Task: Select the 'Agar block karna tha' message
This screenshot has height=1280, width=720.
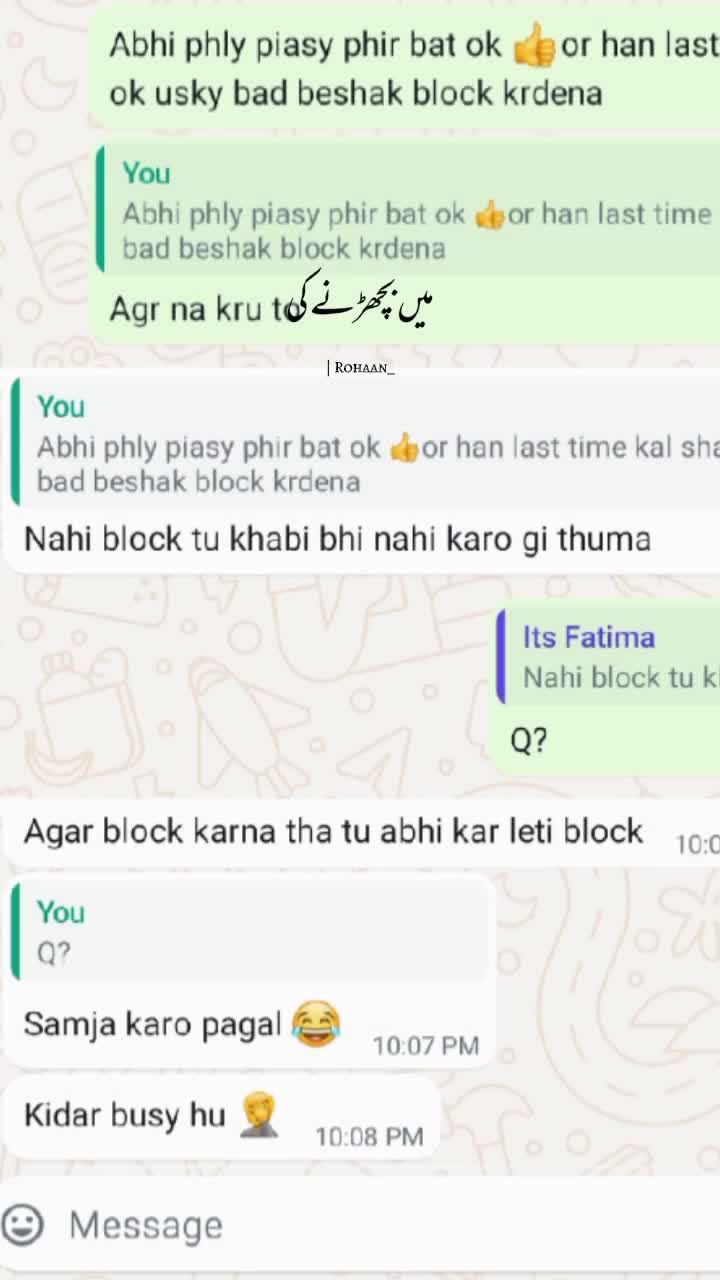Action: 362,832
